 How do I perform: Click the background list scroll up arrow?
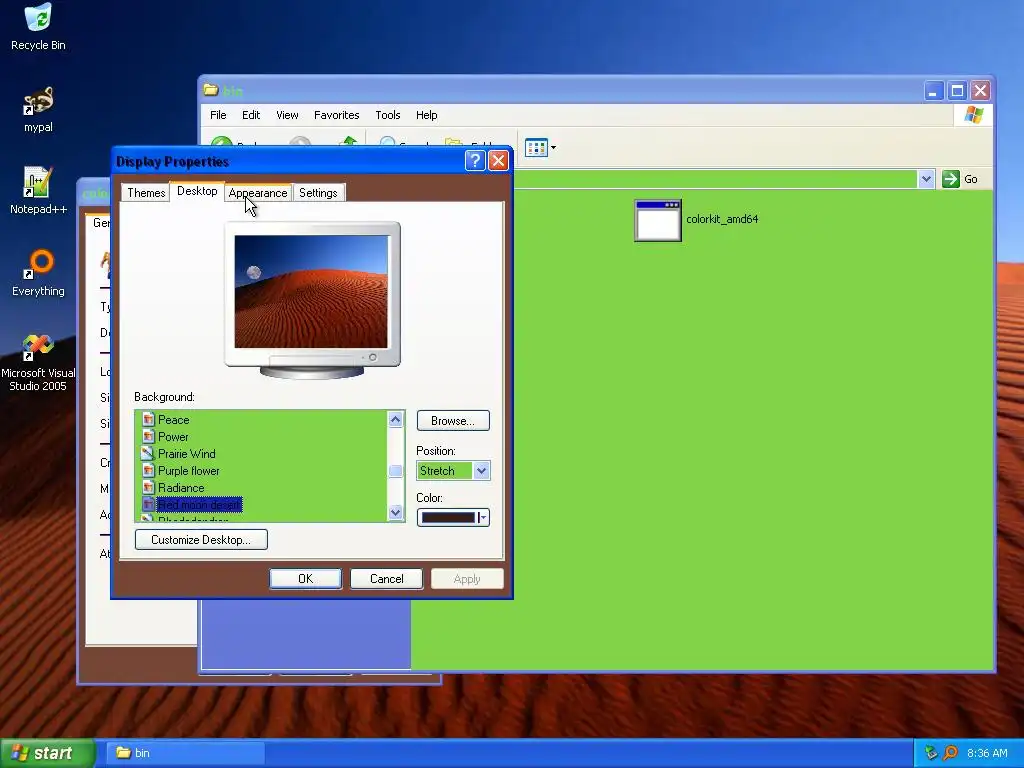395,419
